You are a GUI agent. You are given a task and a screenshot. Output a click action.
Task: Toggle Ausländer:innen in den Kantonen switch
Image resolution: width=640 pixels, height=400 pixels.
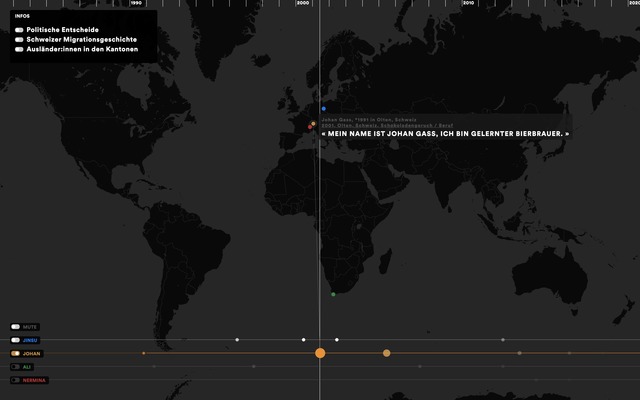[x=19, y=49]
